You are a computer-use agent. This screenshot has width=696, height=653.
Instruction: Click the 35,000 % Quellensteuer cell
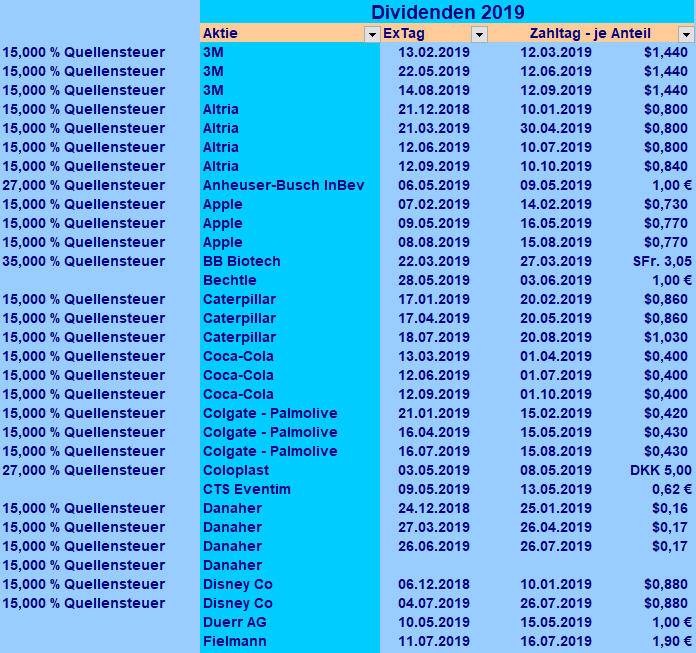[83, 261]
